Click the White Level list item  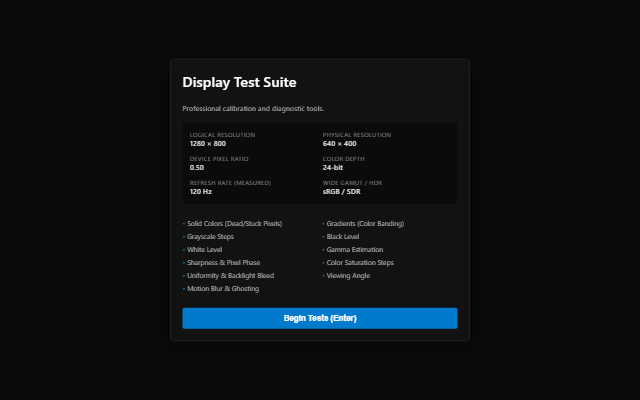pyautogui.click(x=202, y=250)
